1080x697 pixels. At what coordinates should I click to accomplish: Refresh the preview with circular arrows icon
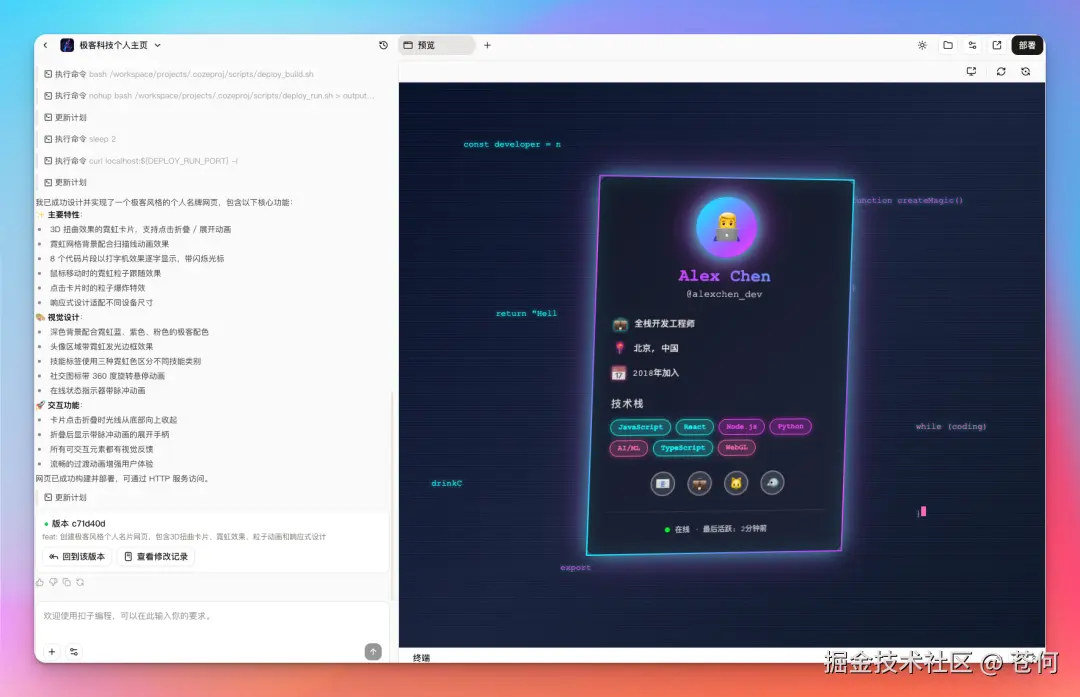click(x=1001, y=71)
